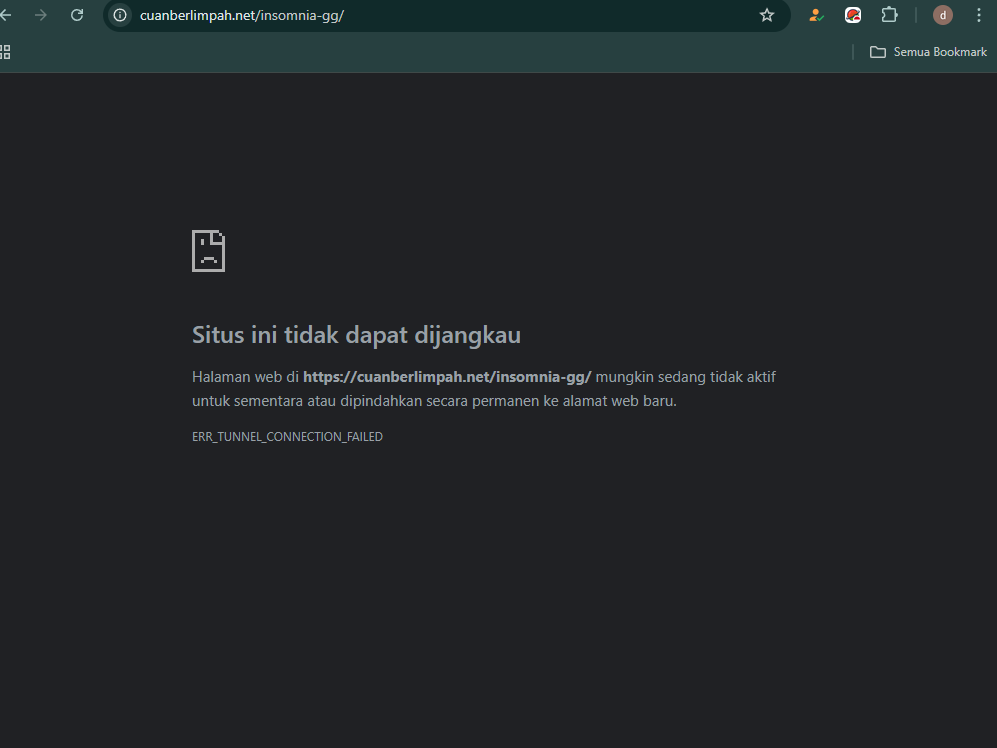
Task: Click the 'Situs ini tidak dapat dijangkau' heading
Action: click(356, 335)
